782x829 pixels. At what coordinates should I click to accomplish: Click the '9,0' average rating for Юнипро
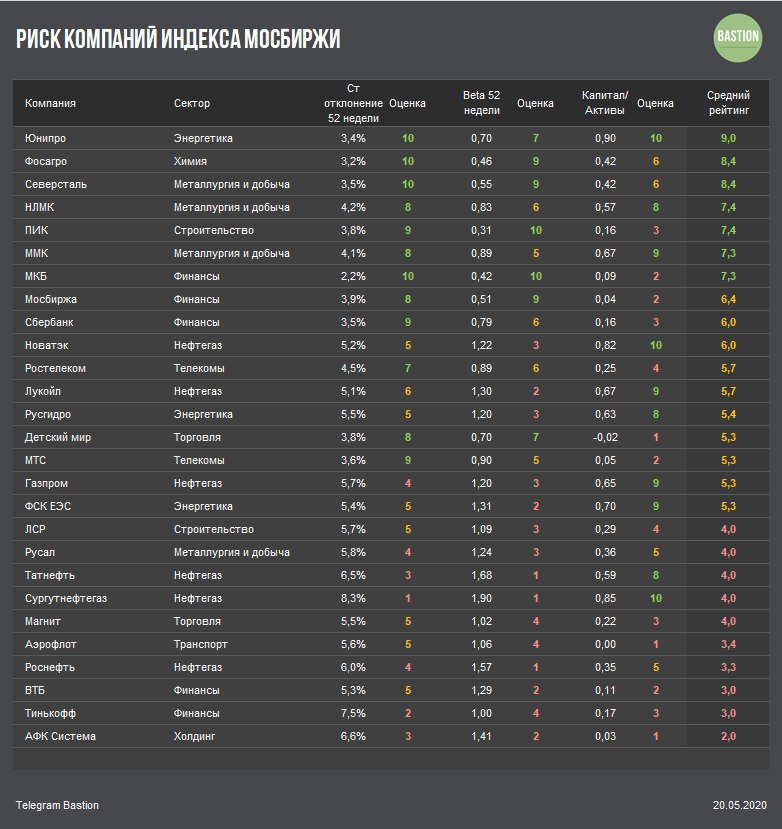pyautogui.click(x=729, y=139)
